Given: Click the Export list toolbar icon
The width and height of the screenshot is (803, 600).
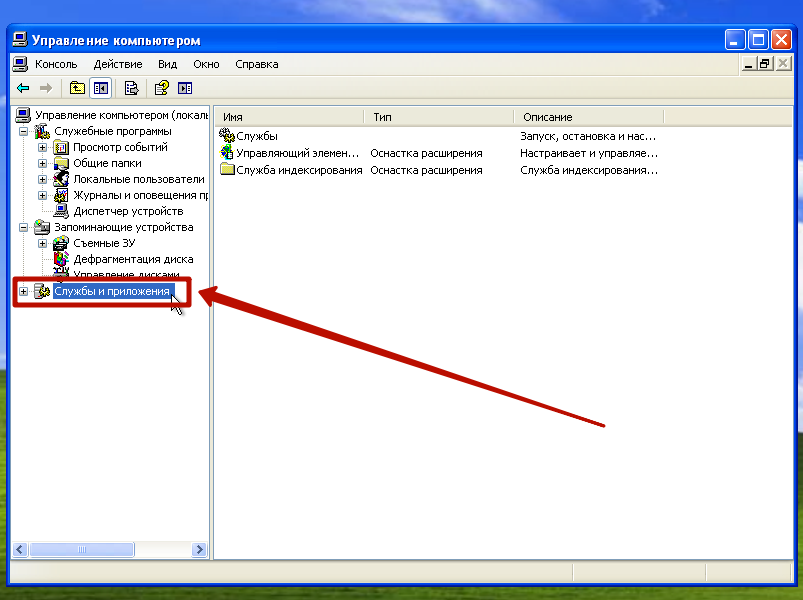Looking at the screenshot, I should click(131, 88).
